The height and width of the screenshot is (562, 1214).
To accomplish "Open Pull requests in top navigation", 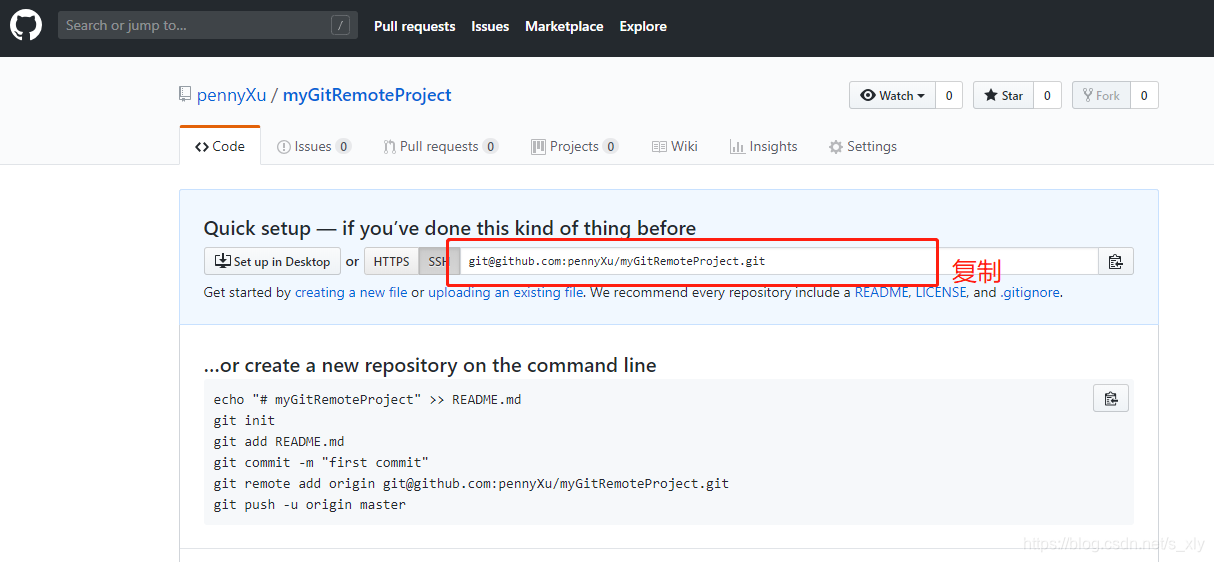I will [414, 26].
